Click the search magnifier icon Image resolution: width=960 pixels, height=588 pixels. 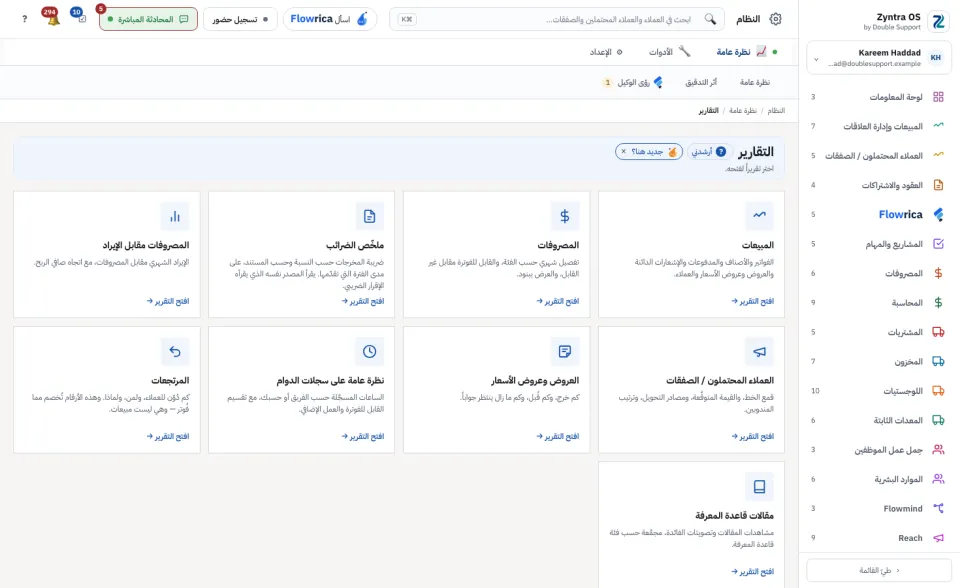point(710,19)
